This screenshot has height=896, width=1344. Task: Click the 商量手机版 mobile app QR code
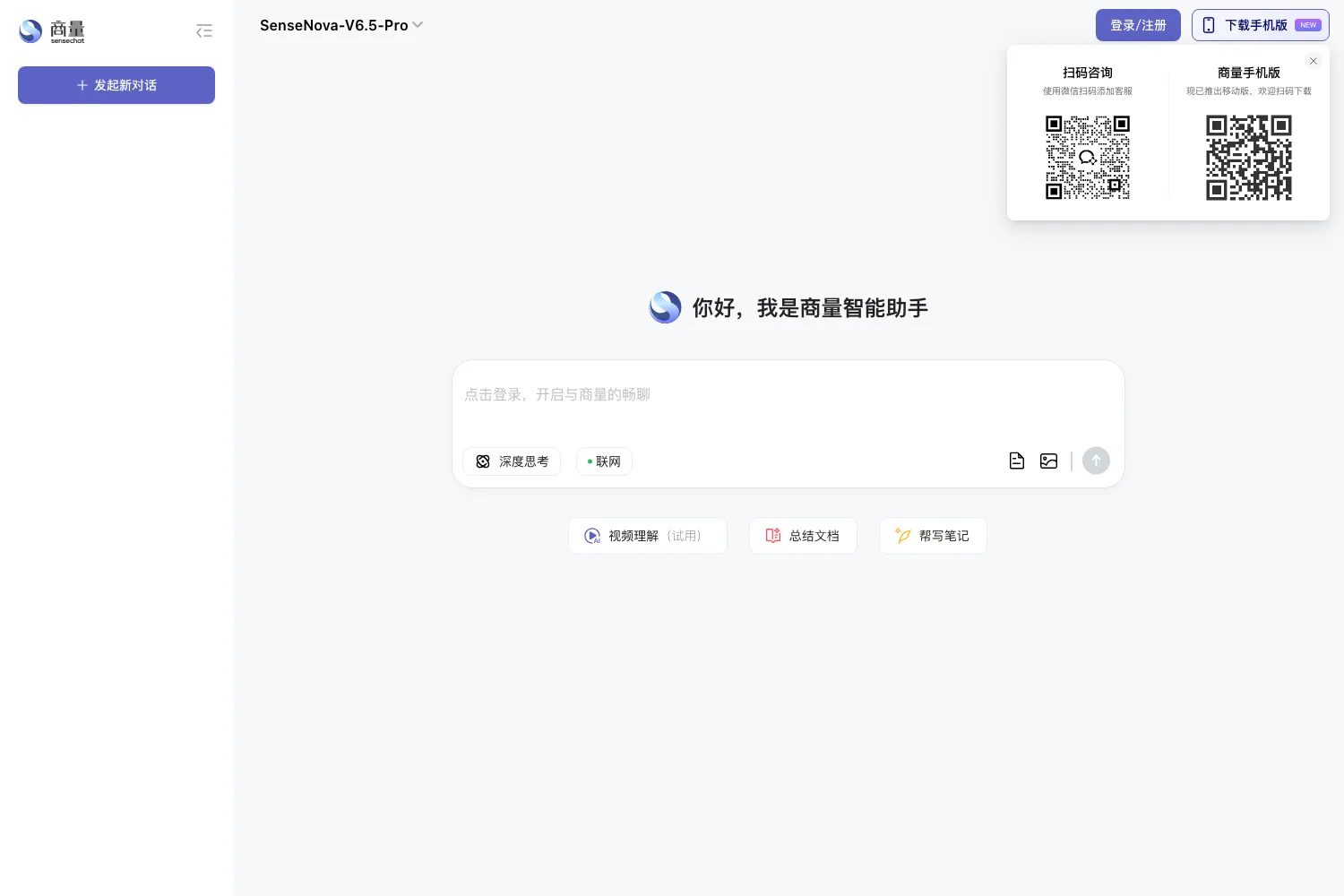(1249, 157)
